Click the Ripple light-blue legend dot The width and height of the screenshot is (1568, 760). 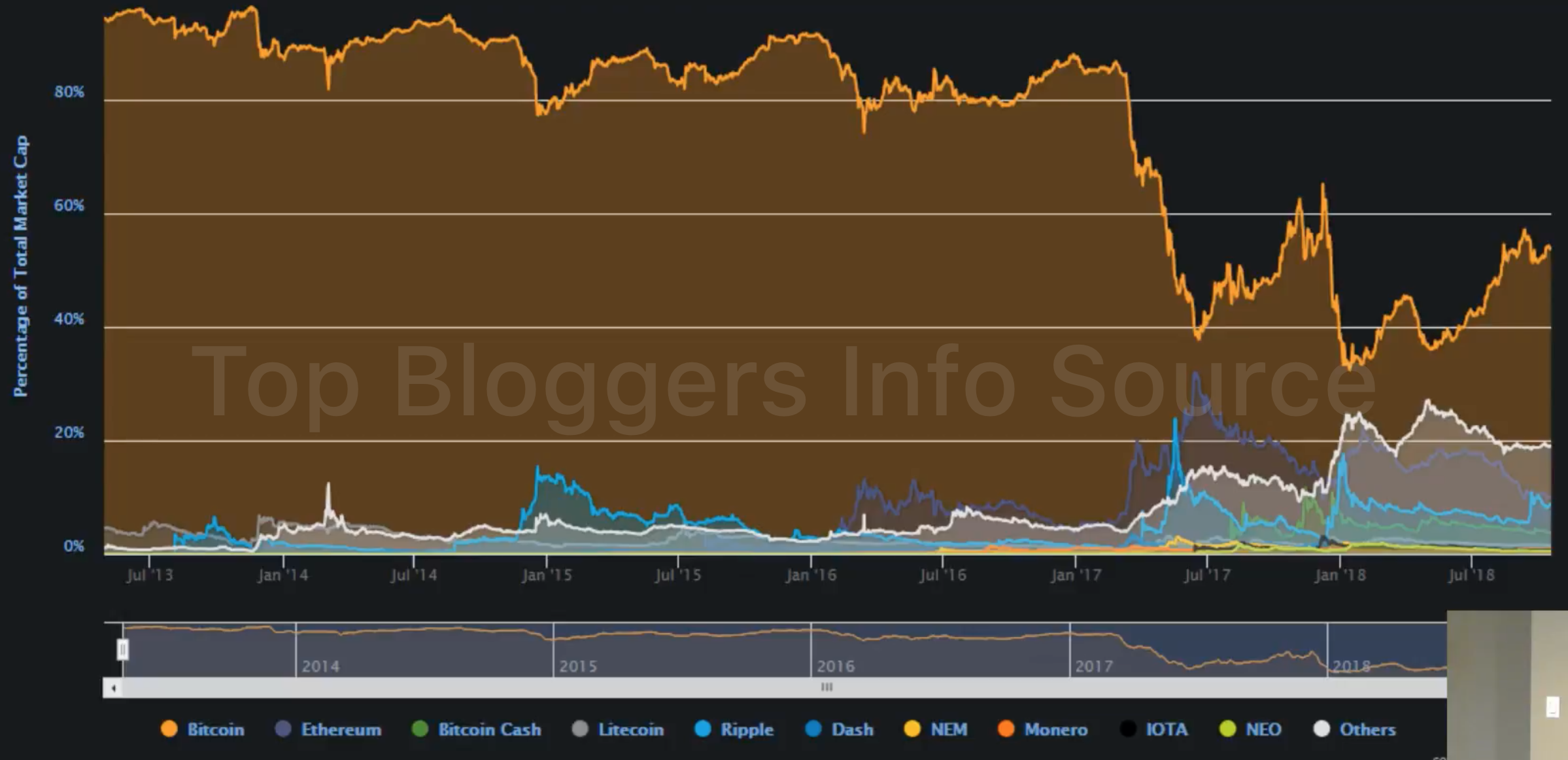tap(703, 729)
